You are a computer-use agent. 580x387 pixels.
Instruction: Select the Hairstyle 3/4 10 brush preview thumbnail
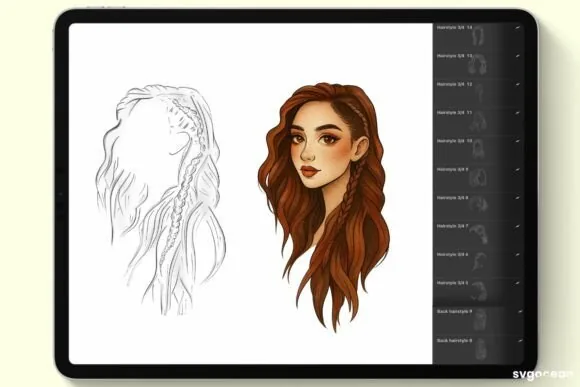[478, 149]
